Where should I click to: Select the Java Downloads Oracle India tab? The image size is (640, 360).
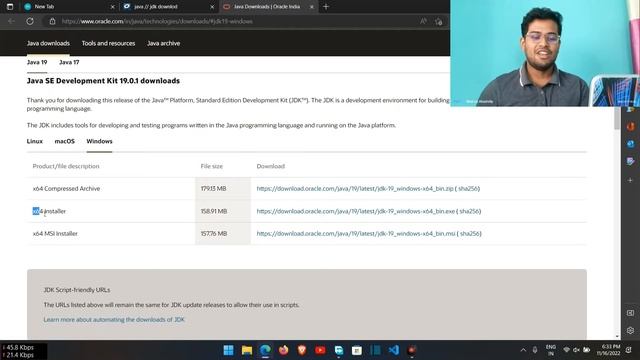tap(267, 7)
